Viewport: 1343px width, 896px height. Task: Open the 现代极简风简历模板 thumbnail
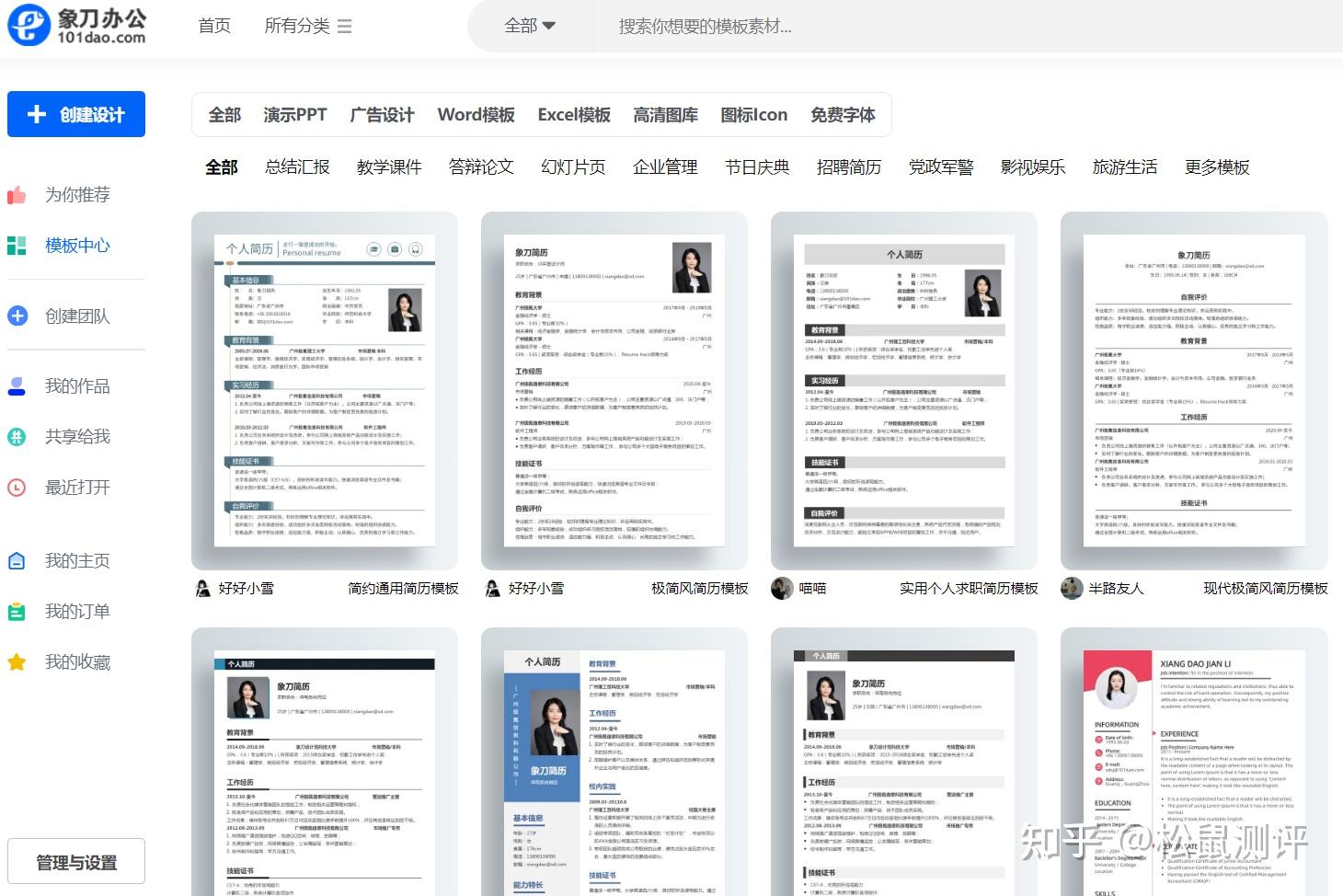(x=1194, y=391)
